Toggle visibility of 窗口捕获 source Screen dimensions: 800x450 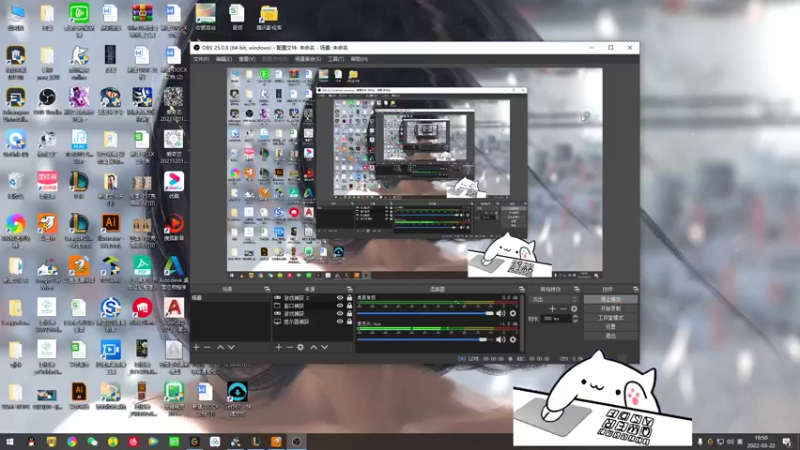click(x=340, y=306)
